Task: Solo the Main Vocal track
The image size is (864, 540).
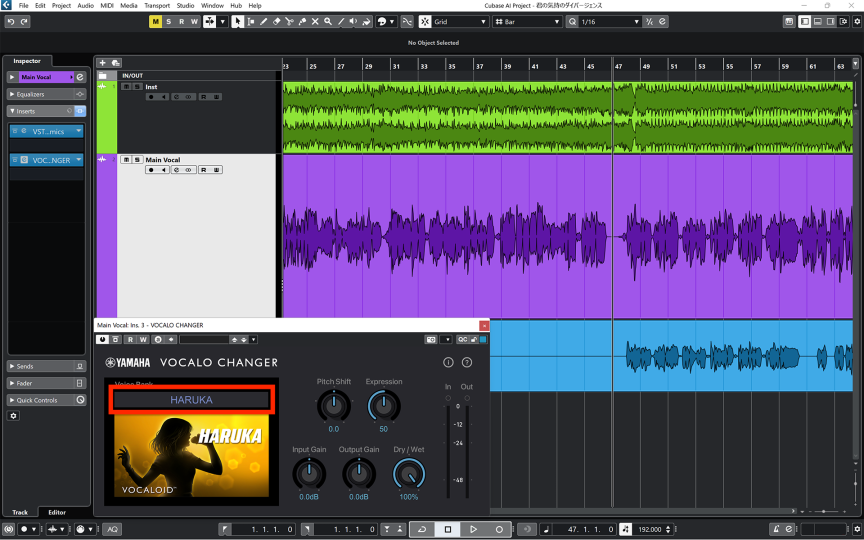Action: [x=137, y=160]
